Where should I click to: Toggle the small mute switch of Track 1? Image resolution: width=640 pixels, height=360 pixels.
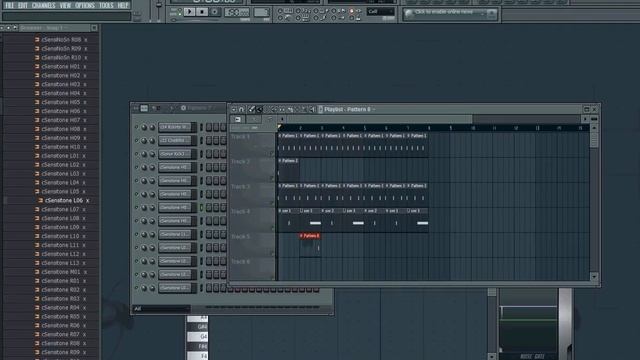tap(272, 153)
